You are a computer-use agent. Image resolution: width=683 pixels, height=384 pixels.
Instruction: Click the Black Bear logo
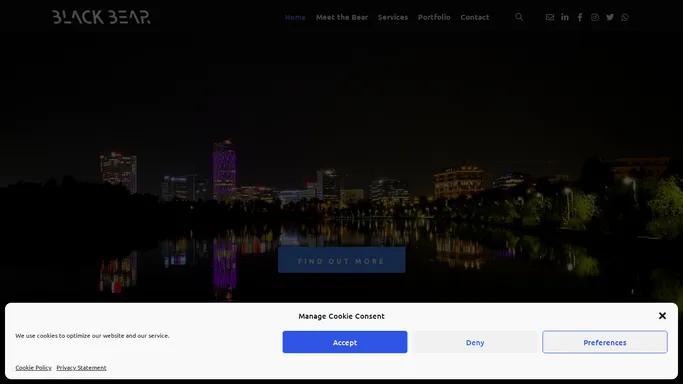101,17
